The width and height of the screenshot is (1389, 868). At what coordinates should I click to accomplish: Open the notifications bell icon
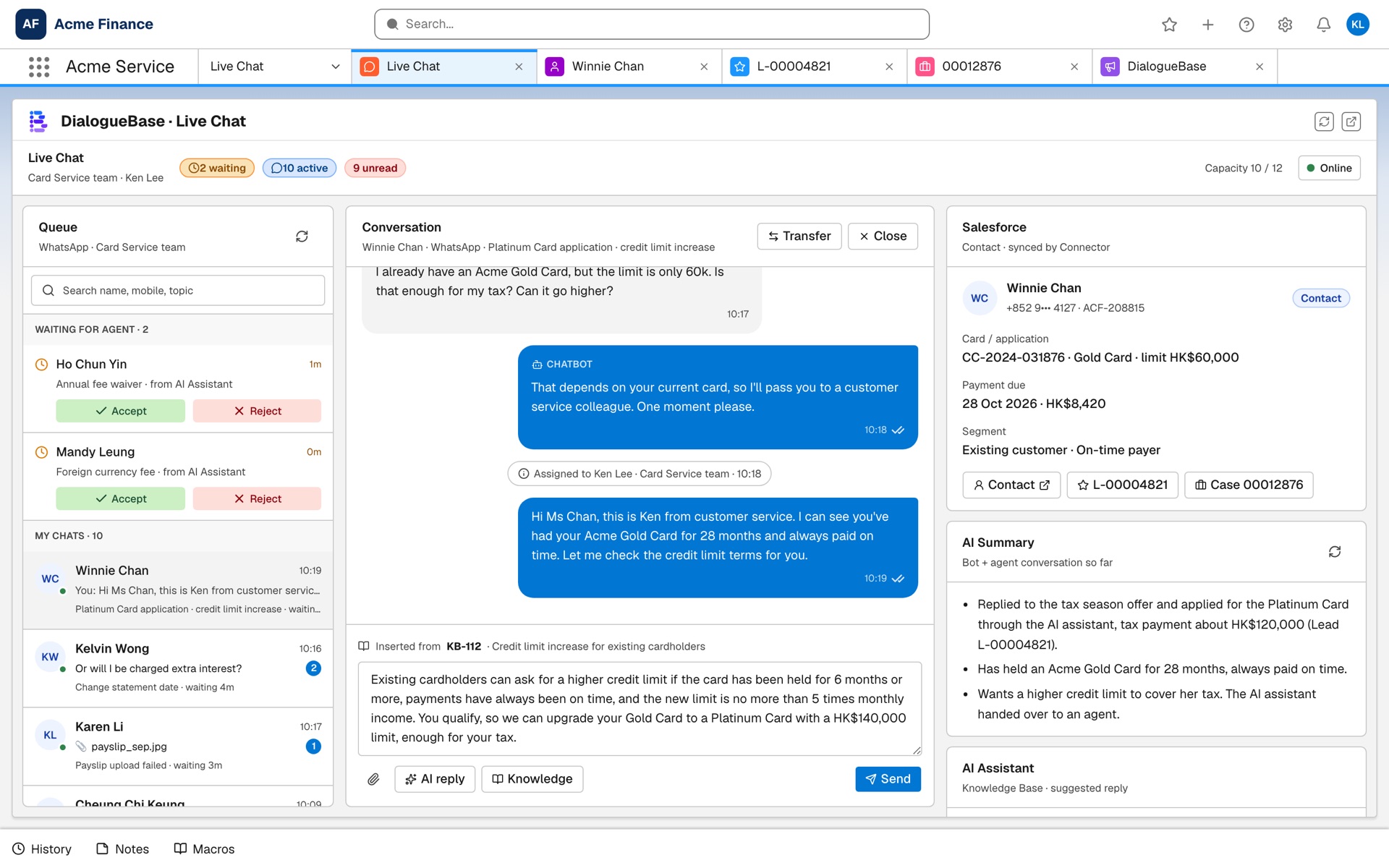(x=1323, y=25)
